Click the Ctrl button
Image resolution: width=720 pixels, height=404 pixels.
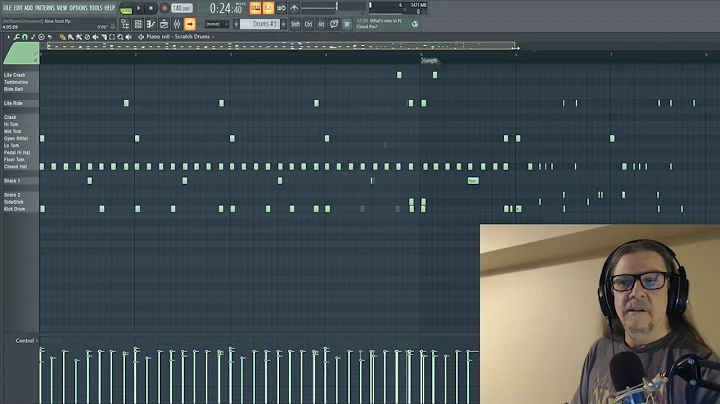pyautogui.click(x=308, y=24)
